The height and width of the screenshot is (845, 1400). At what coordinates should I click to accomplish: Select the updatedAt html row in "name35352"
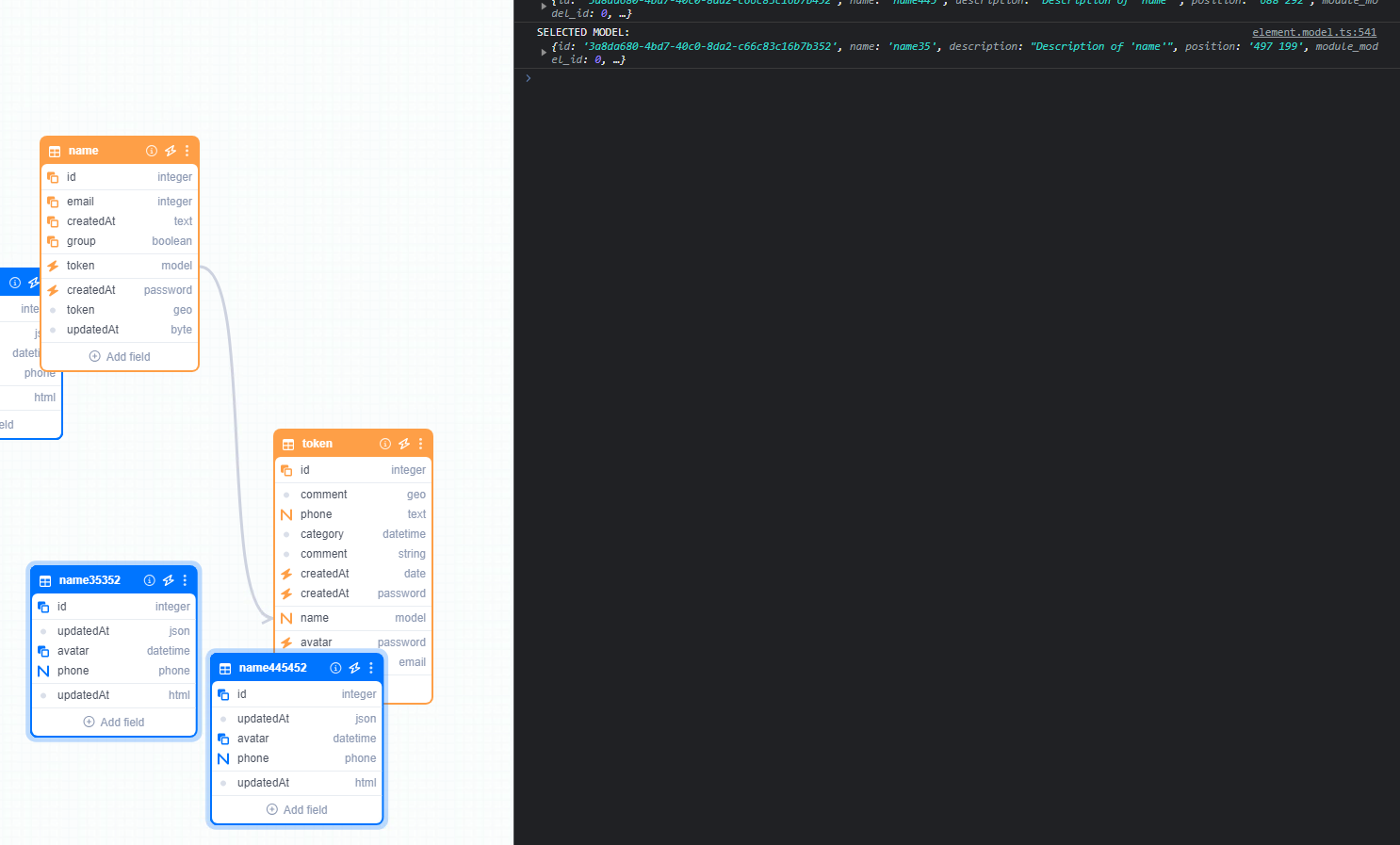coord(114,695)
